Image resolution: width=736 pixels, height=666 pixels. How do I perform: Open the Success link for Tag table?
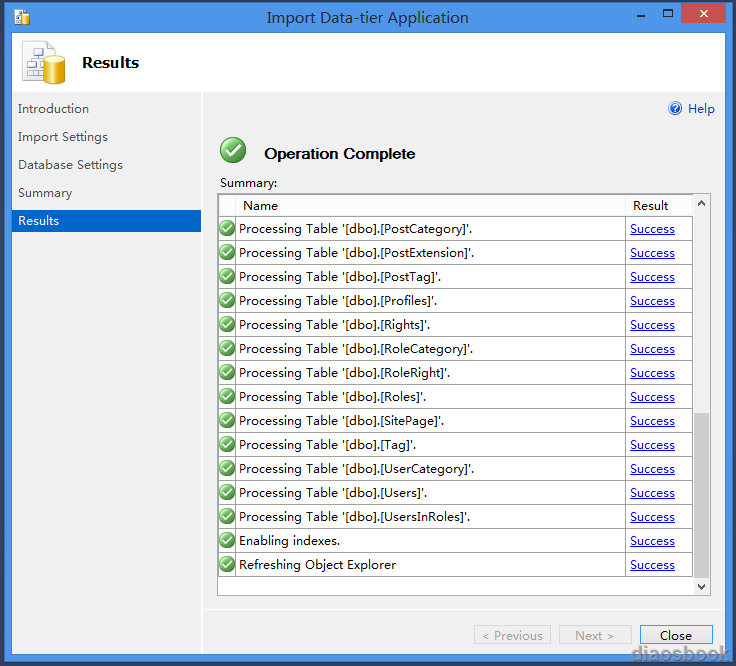[652, 445]
